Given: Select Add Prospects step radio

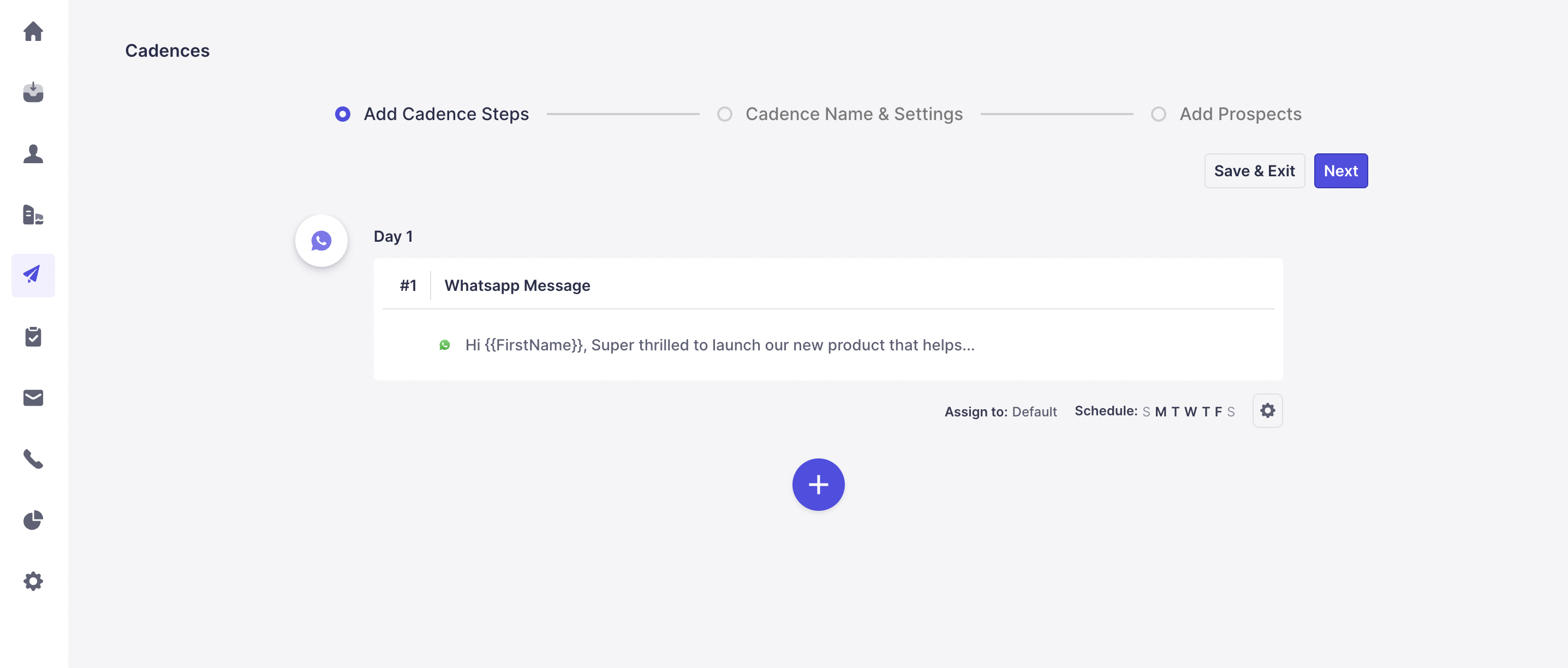Looking at the screenshot, I should point(1158,114).
